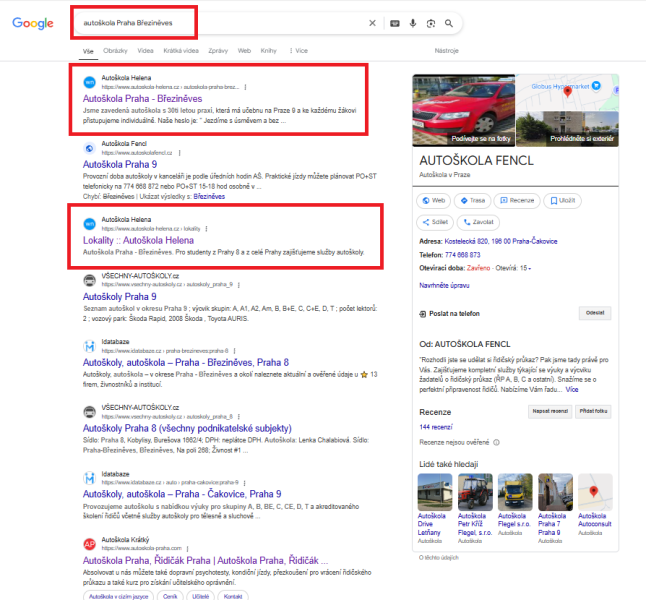Click into the search box text
Screen dimensions: 646x600
coord(128,23)
